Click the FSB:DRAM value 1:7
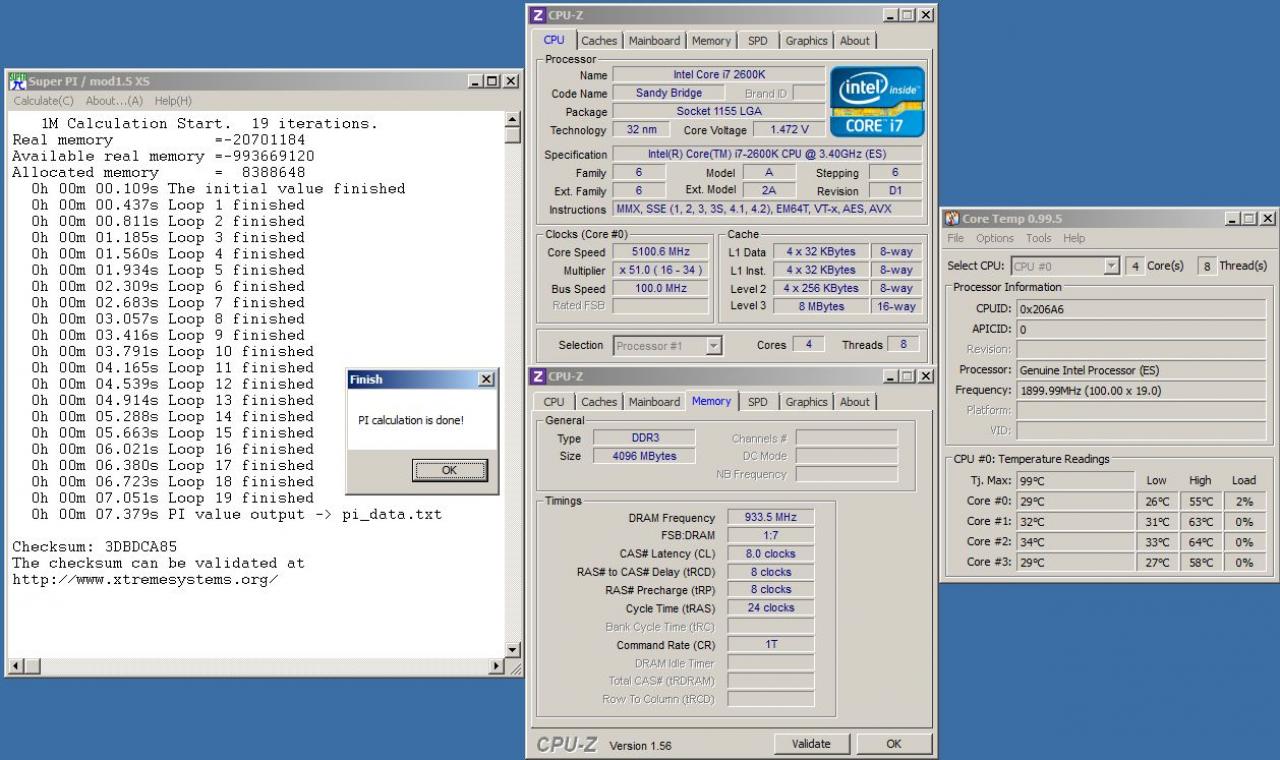Screen dimensions: 1280x760 pyautogui.click(x=771, y=535)
